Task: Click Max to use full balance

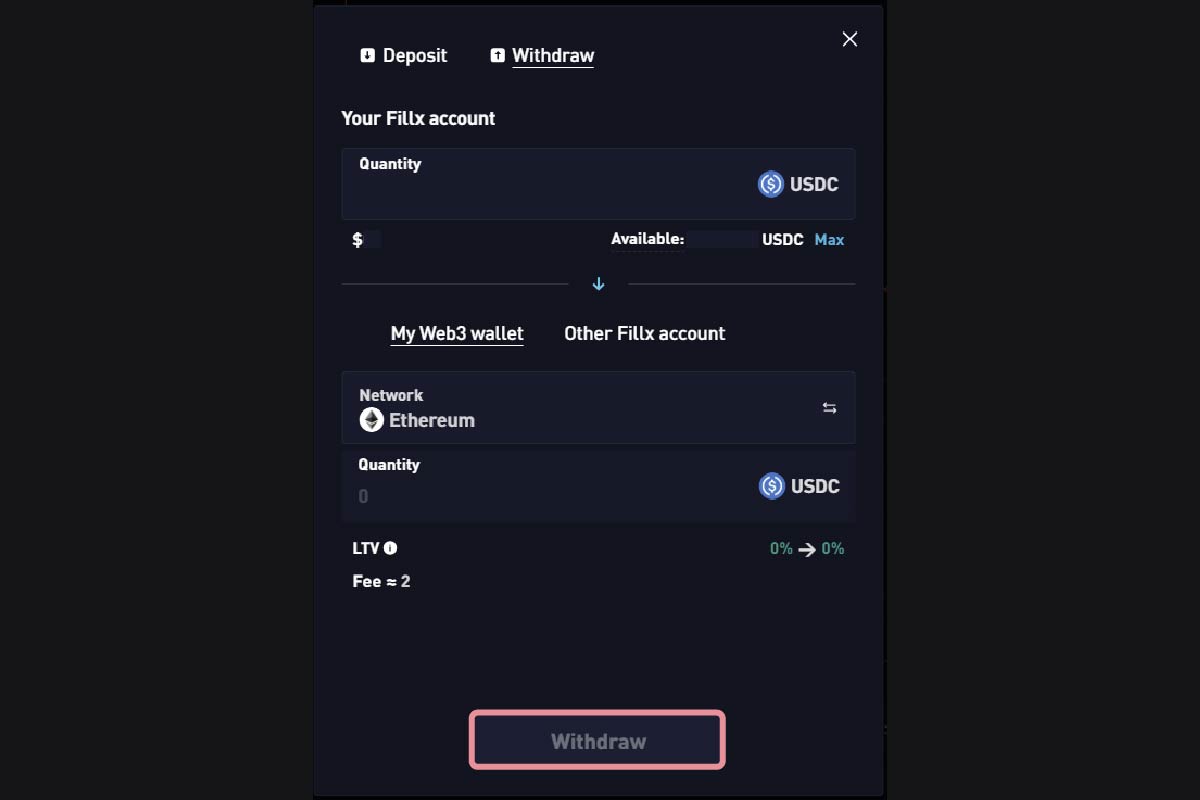Action: click(829, 240)
